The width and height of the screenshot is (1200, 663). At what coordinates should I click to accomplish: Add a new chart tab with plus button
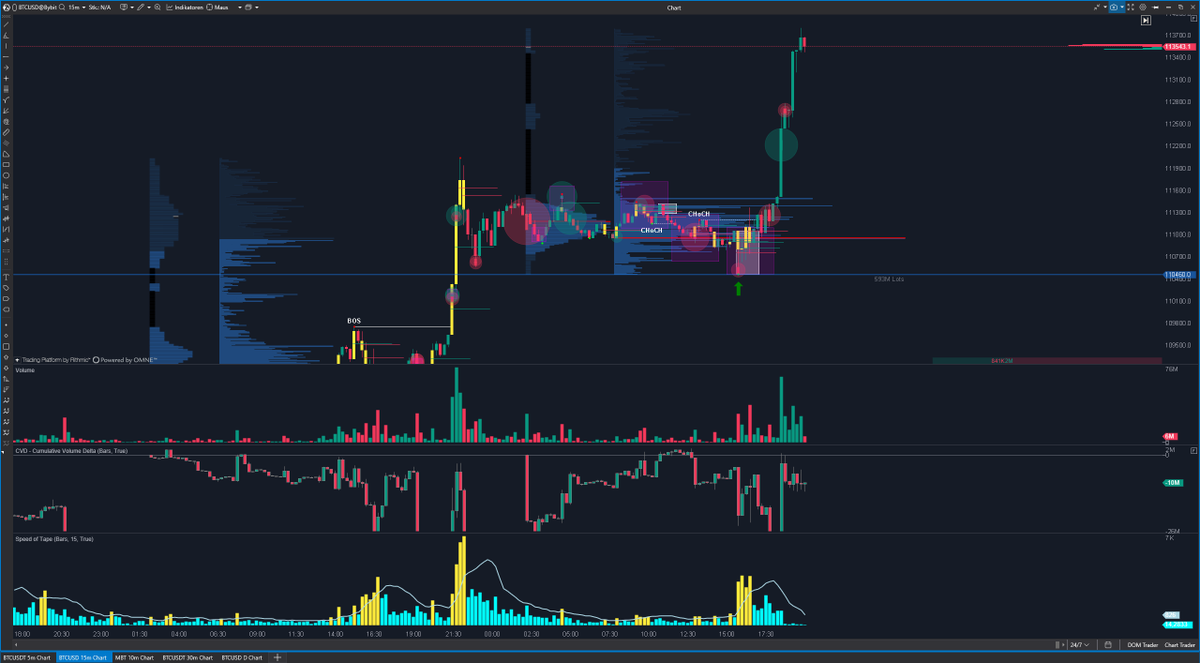coord(277,658)
